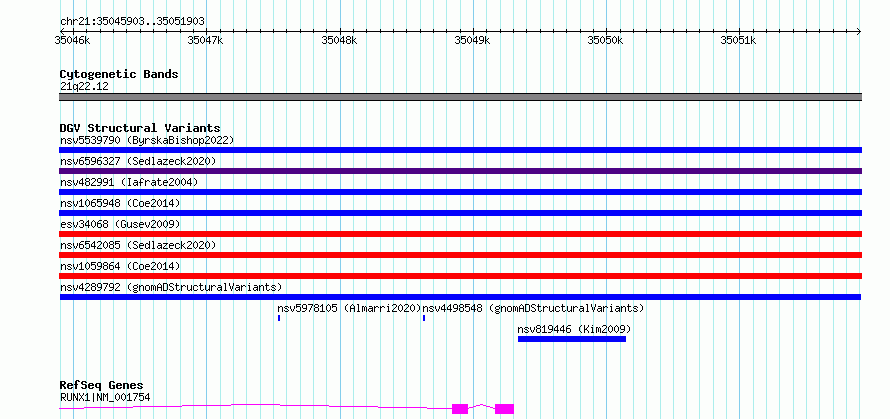Open the blue nsv1065948 (Coe2014) variant bar

pyautogui.click(x=460, y=213)
